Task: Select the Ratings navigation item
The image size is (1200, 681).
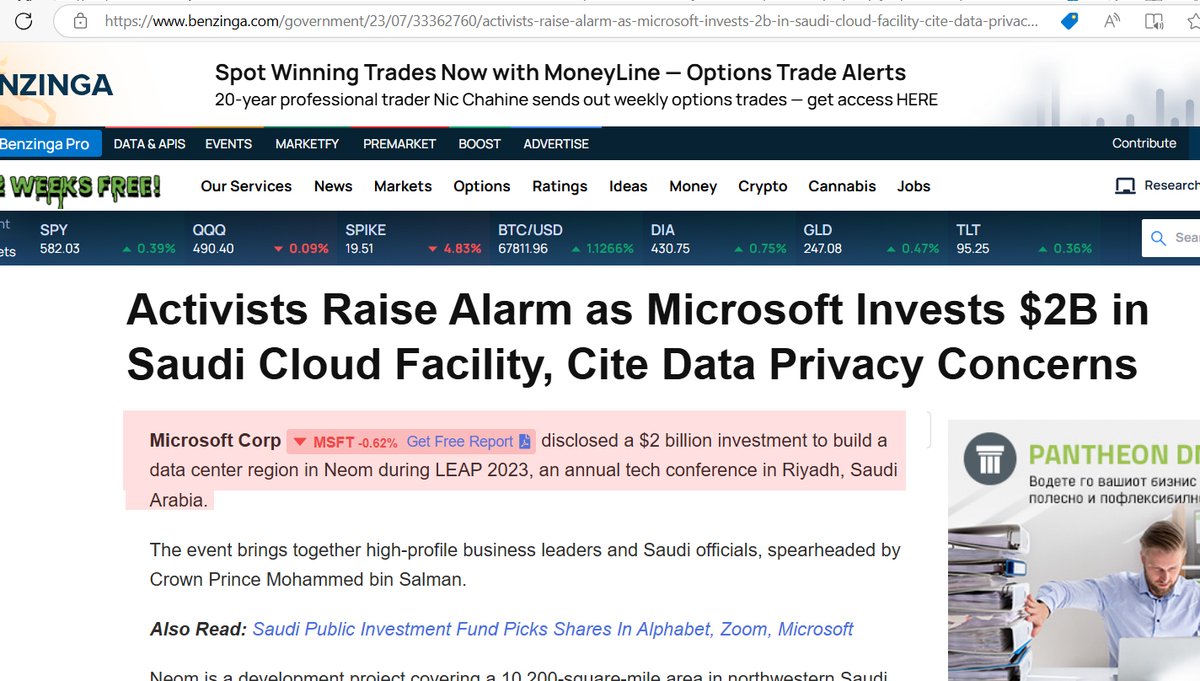Action: (x=559, y=186)
